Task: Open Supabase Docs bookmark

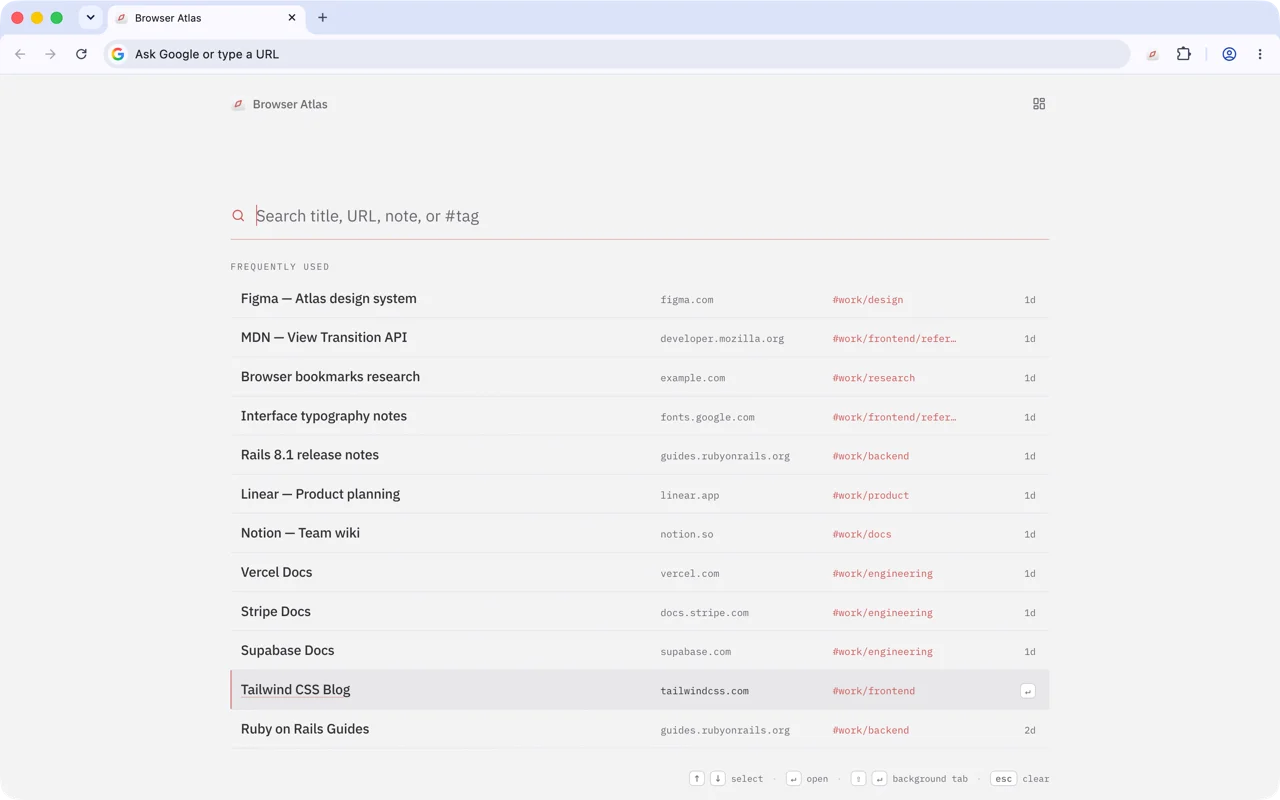Action: click(x=640, y=650)
